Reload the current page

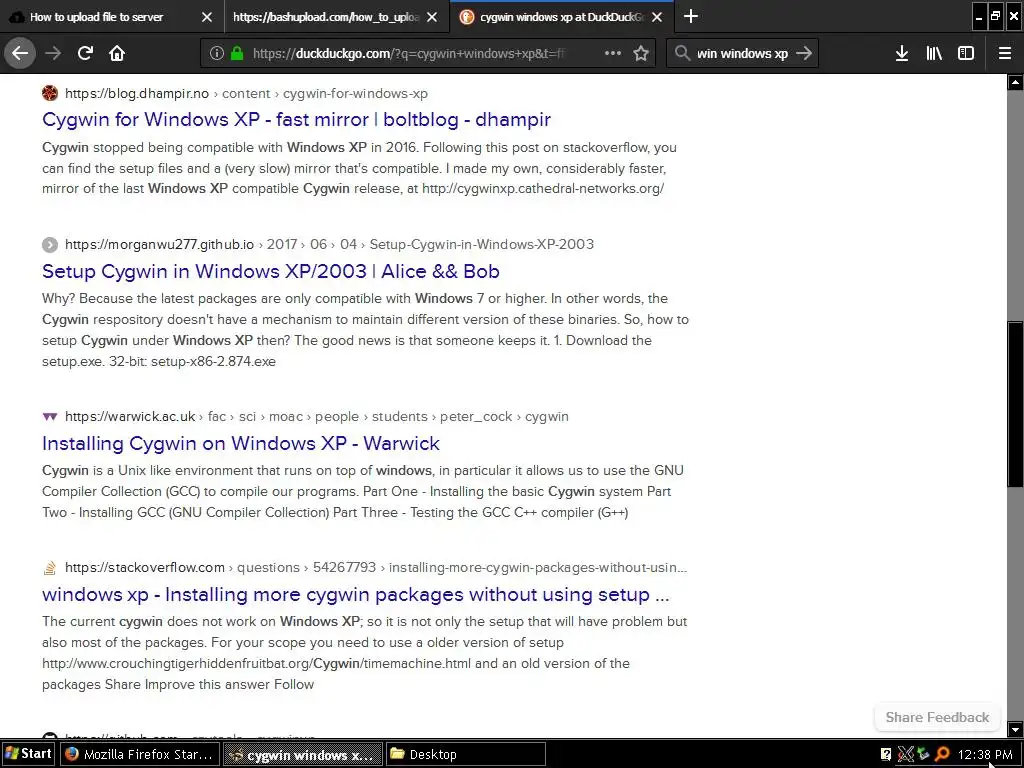85,53
